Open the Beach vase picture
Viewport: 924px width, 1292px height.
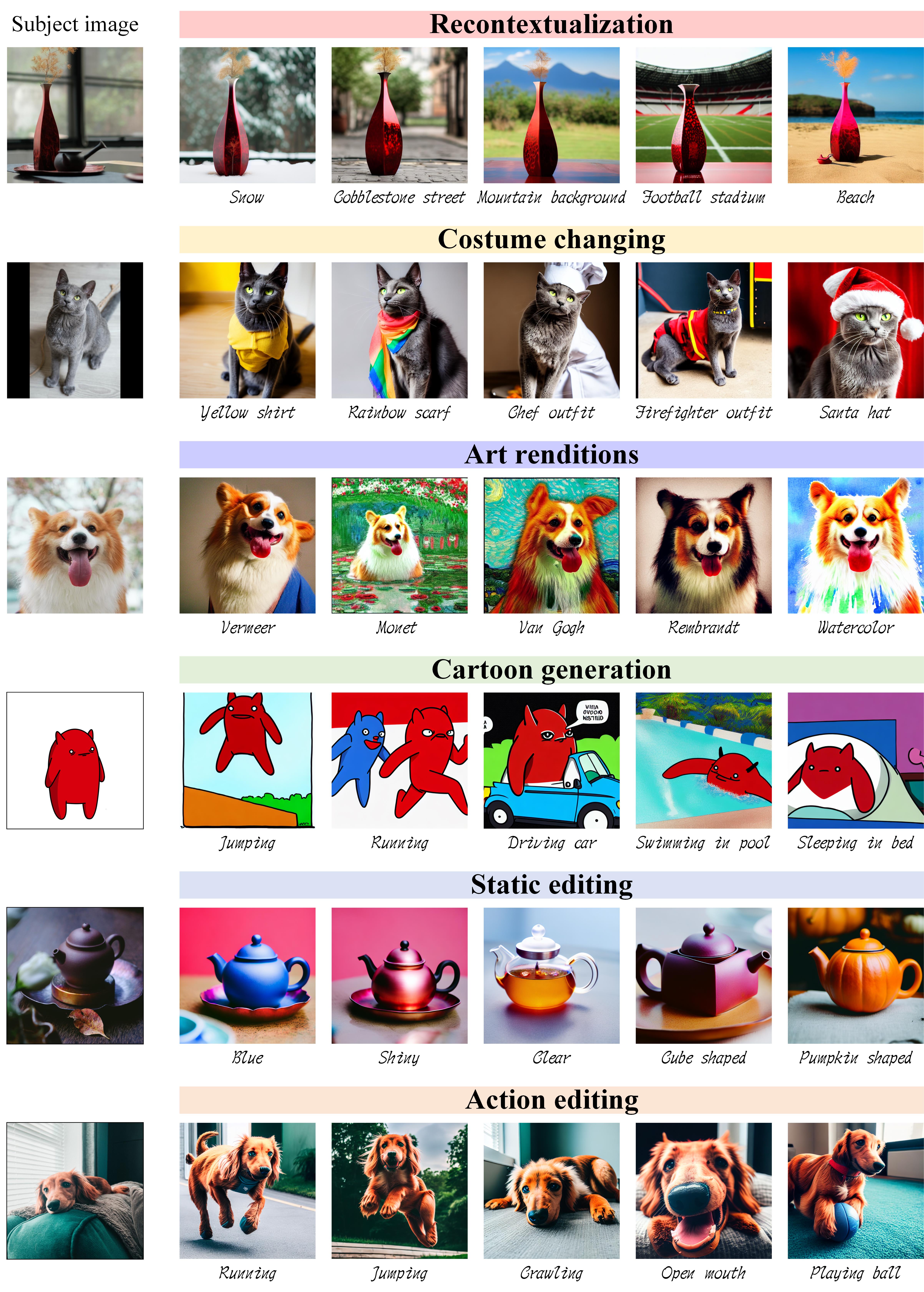(856, 115)
